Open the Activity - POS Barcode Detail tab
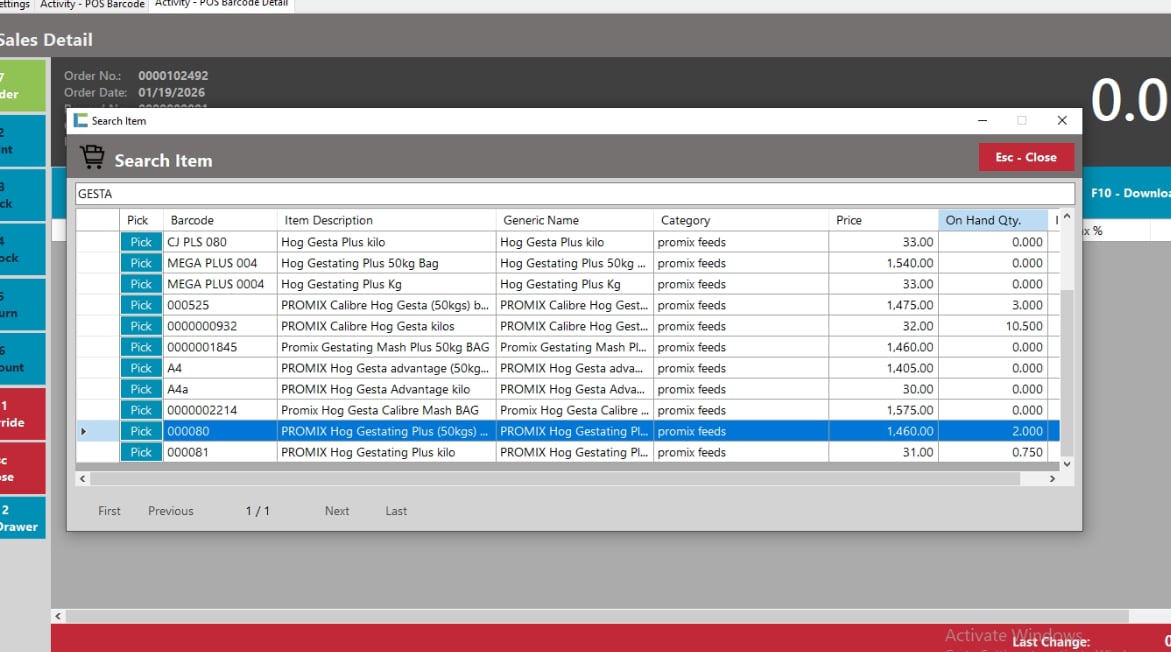Viewport: 1171px width, 652px height. click(221, 4)
